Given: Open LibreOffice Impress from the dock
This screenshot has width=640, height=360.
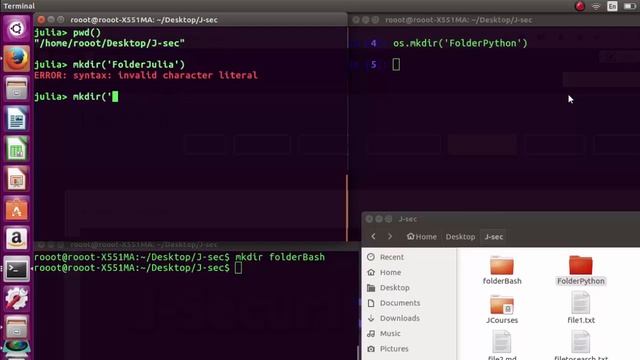Looking at the screenshot, I should [16, 179].
